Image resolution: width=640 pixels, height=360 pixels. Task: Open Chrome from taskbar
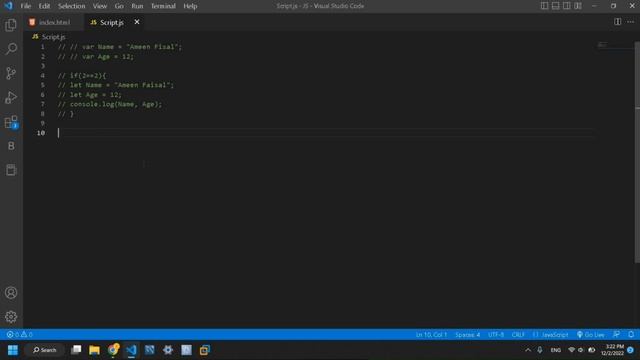pos(113,350)
